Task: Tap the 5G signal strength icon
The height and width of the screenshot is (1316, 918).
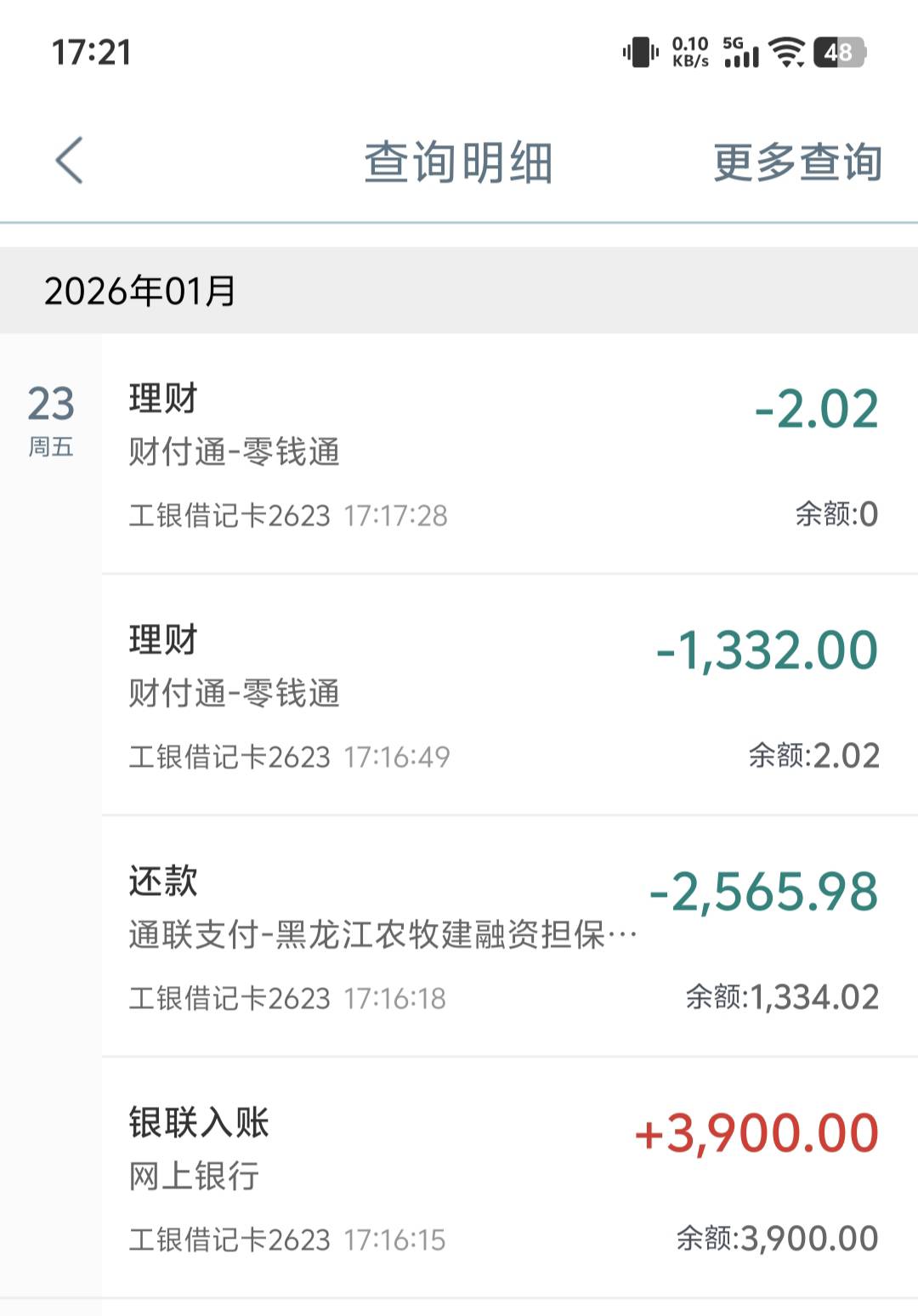Action: (740, 53)
